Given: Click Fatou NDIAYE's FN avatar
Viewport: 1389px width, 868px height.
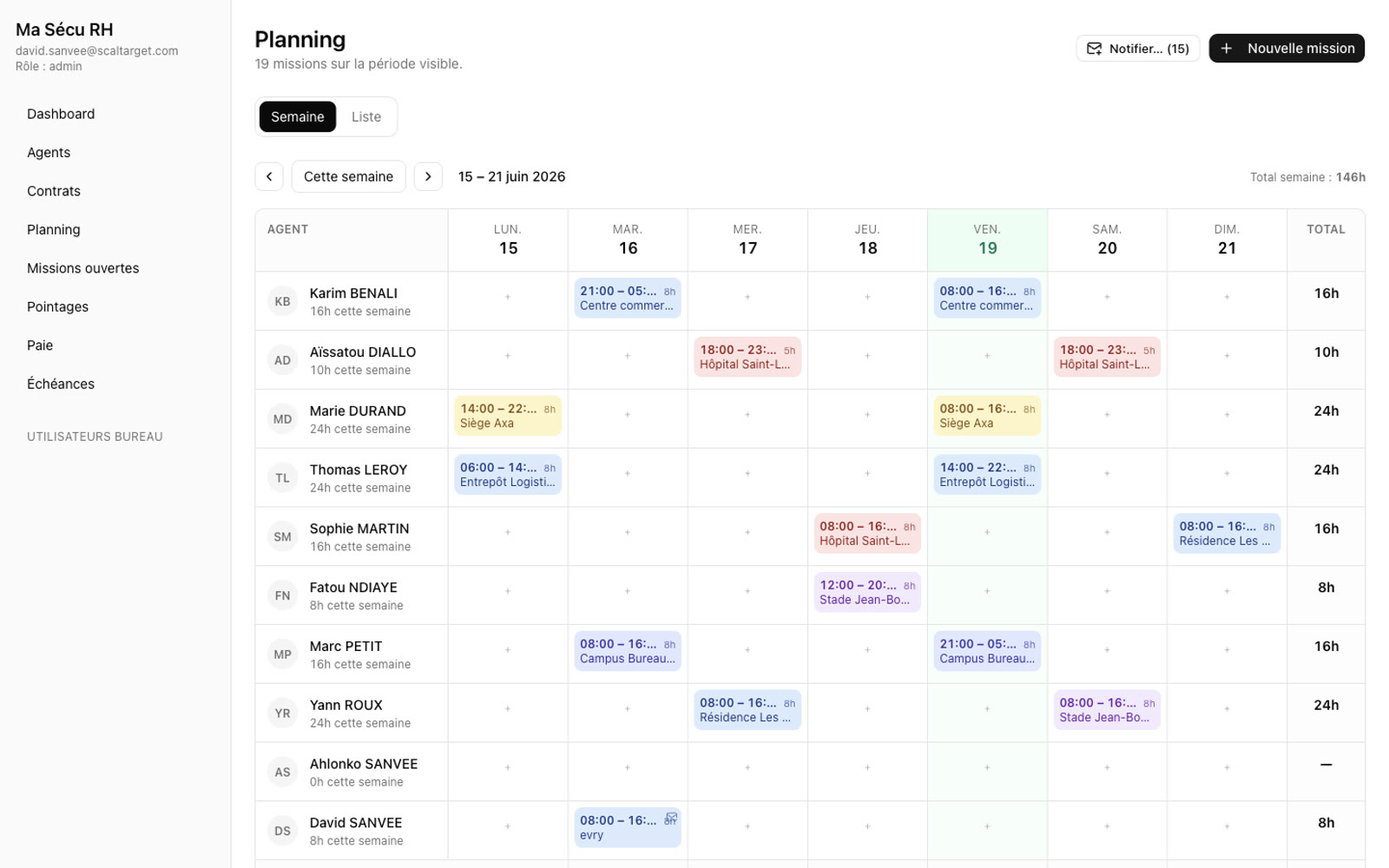Looking at the screenshot, I should pos(282,595).
